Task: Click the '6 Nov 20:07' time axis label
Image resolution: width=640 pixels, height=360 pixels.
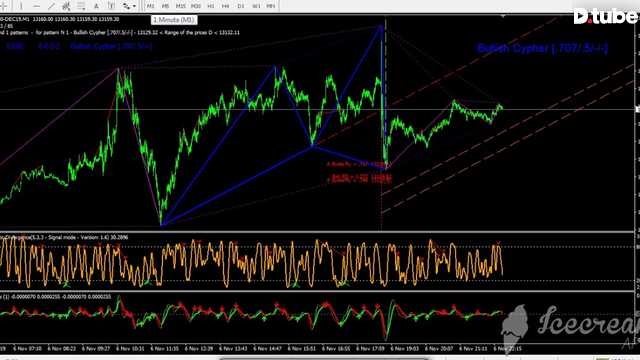Action: point(439,349)
